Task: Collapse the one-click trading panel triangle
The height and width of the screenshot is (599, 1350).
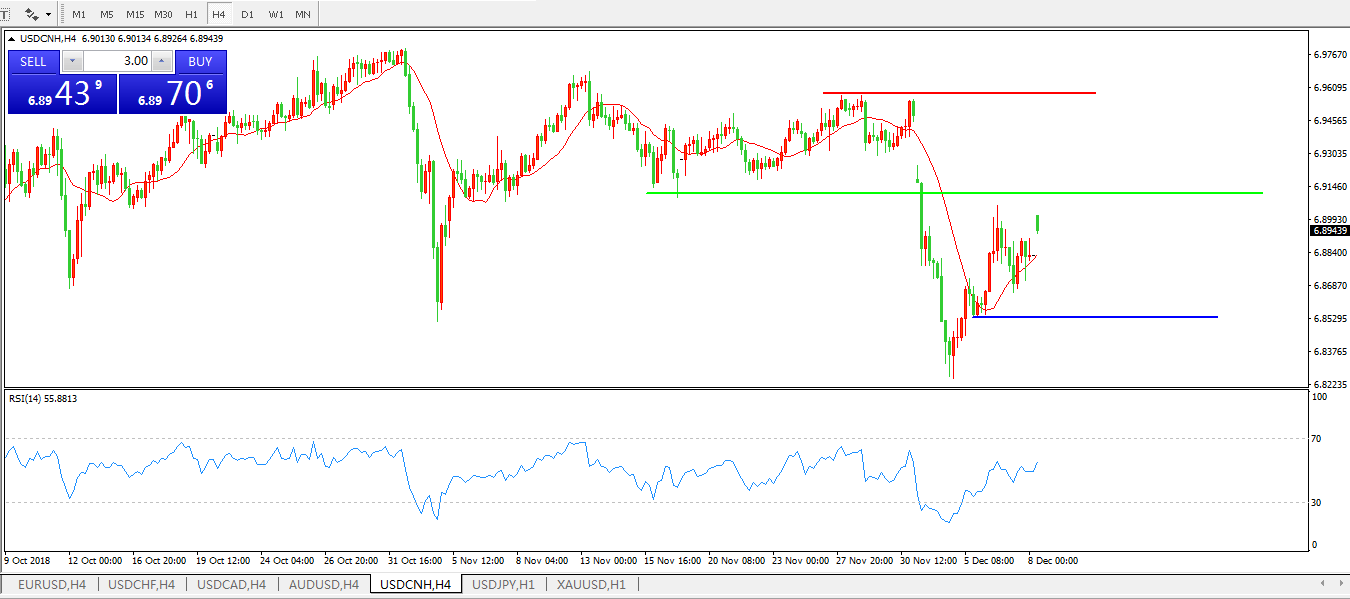Action: coord(12,39)
